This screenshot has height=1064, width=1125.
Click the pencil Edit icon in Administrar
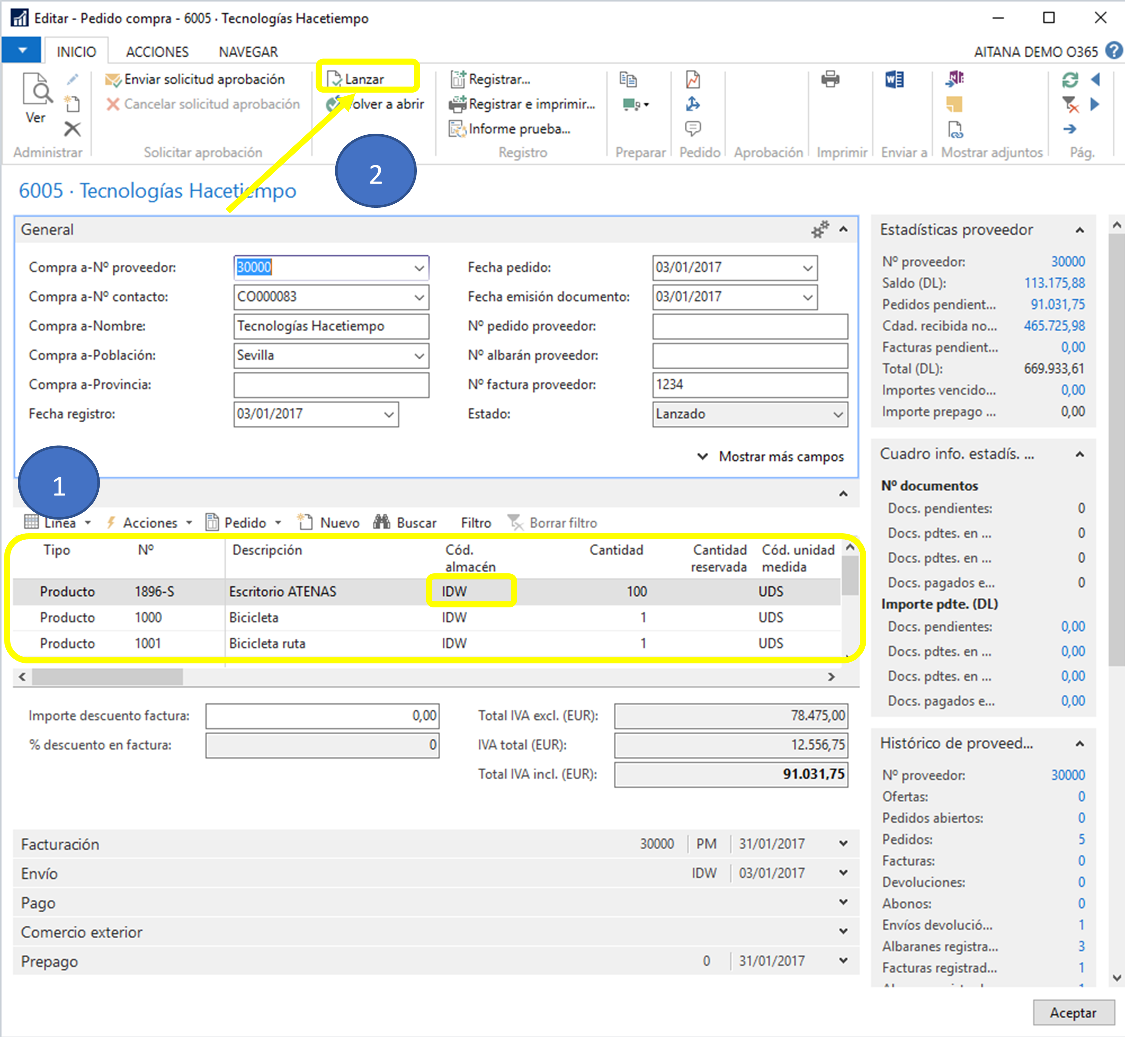tap(72, 80)
